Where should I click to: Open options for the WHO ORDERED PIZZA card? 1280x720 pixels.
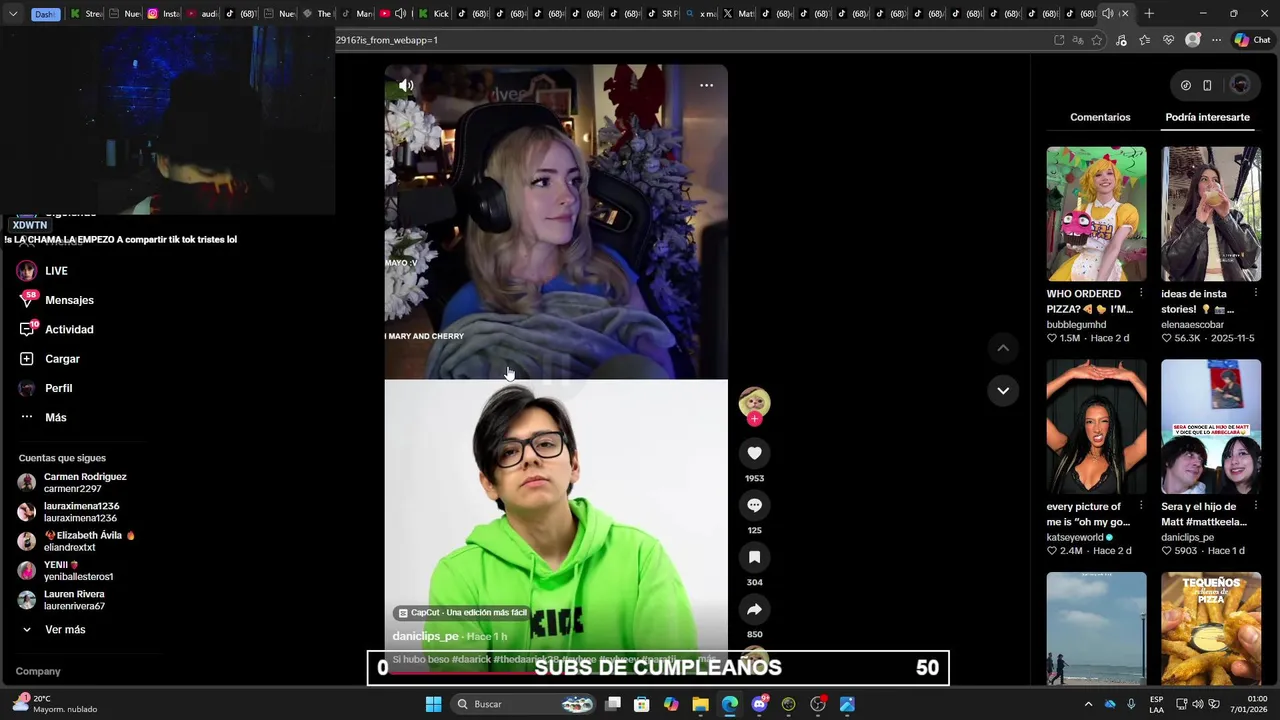click(1141, 294)
